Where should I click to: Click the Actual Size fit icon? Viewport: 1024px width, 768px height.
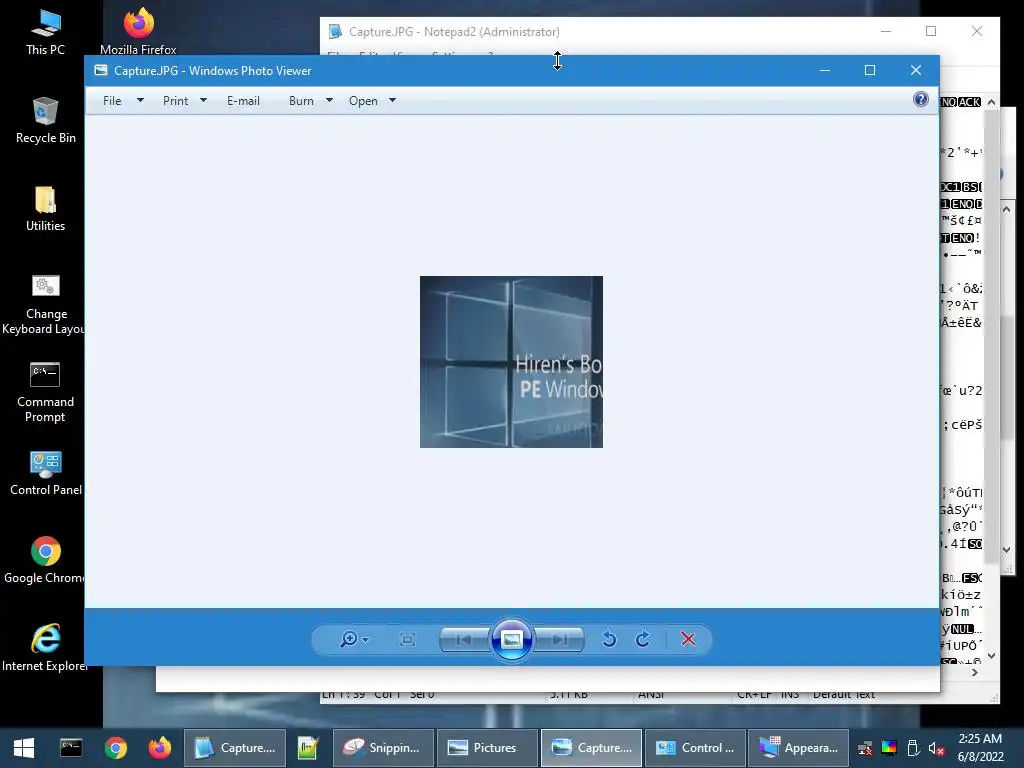[x=407, y=639]
